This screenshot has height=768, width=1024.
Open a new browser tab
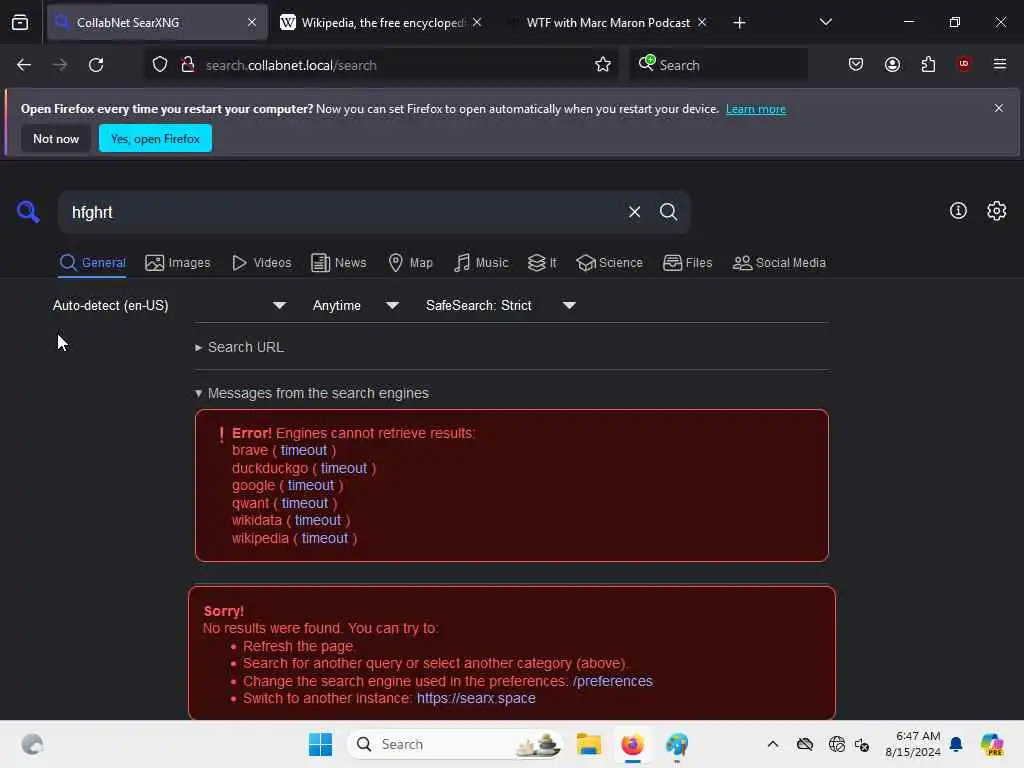tap(739, 23)
